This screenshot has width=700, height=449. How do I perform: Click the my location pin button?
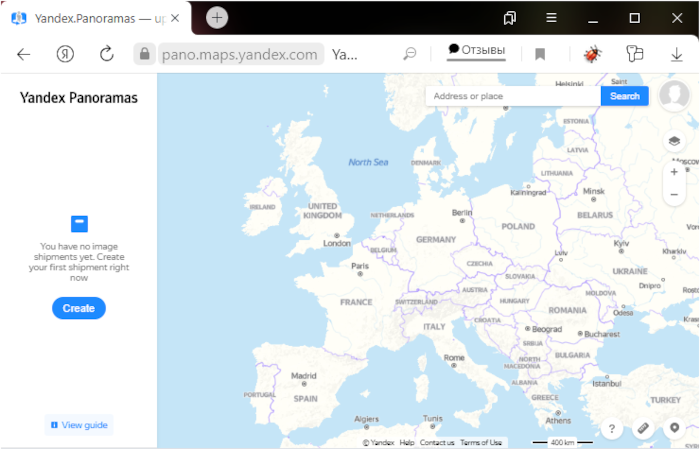pos(674,428)
